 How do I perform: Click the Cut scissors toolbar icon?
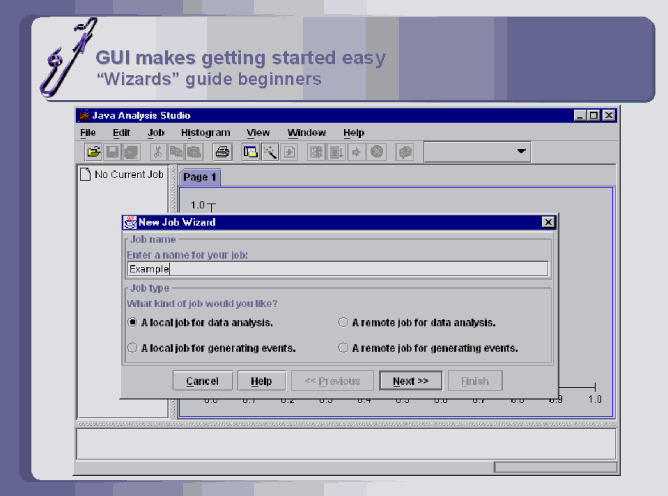[157, 152]
